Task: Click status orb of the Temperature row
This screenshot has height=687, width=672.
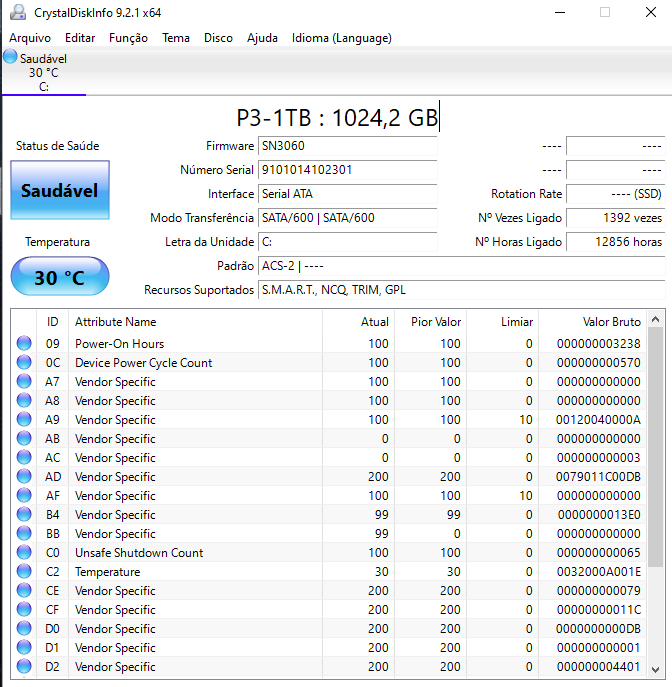Action: click(24, 572)
